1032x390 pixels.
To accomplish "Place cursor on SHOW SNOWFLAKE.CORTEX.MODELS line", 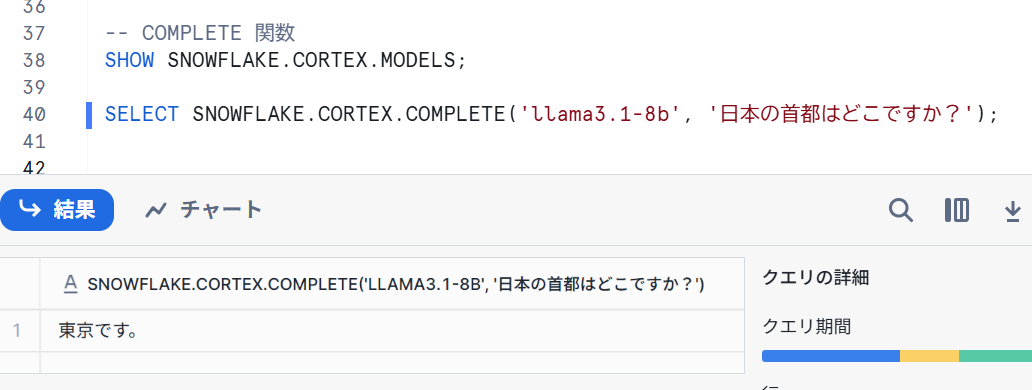I will click(x=286, y=60).
